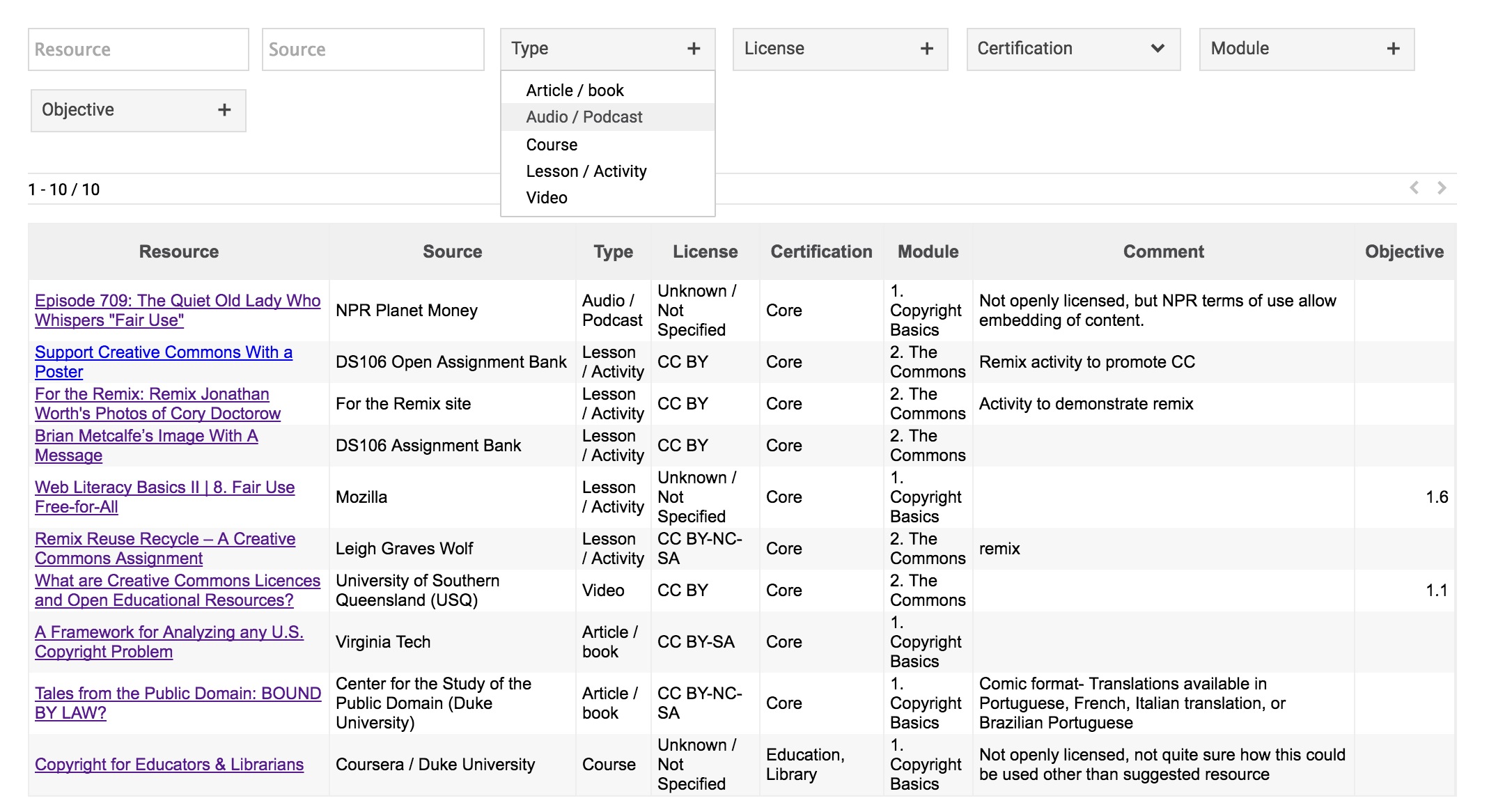Open Copyright for Educators & Librarians link
The image size is (1489, 812).
click(x=169, y=765)
